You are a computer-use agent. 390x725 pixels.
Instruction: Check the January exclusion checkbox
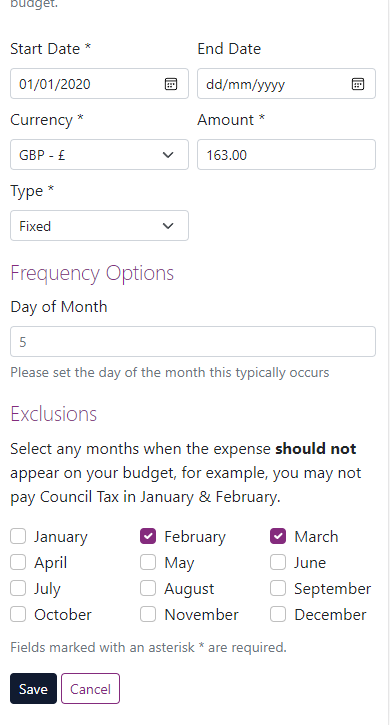pos(18,536)
